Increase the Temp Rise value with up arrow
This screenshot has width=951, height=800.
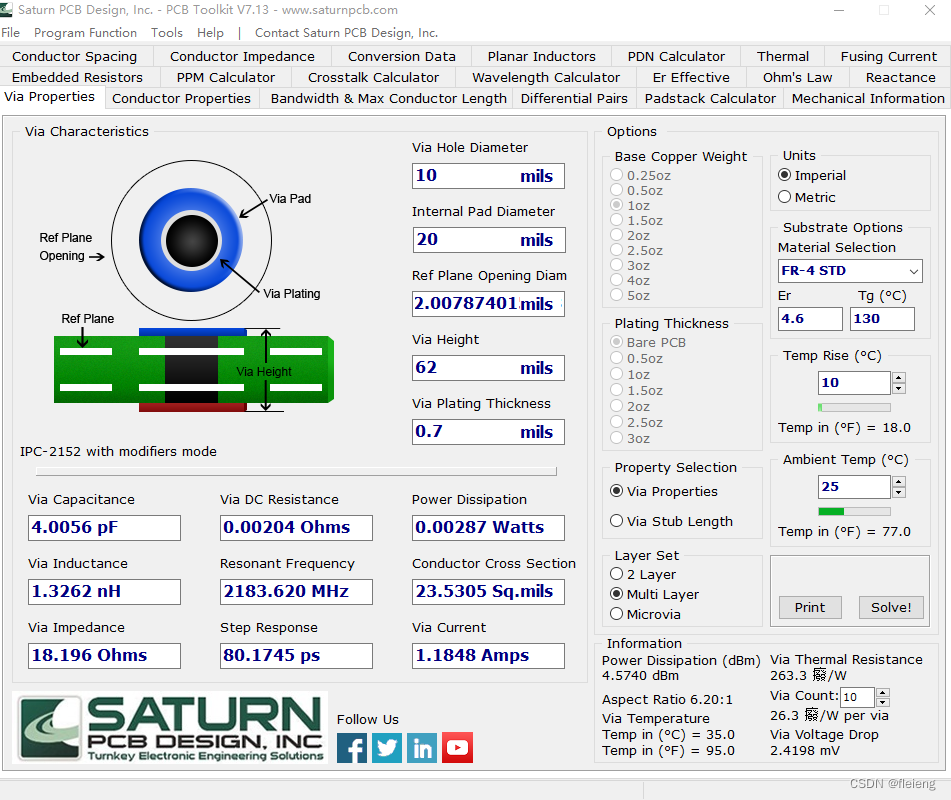[x=899, y=378]
